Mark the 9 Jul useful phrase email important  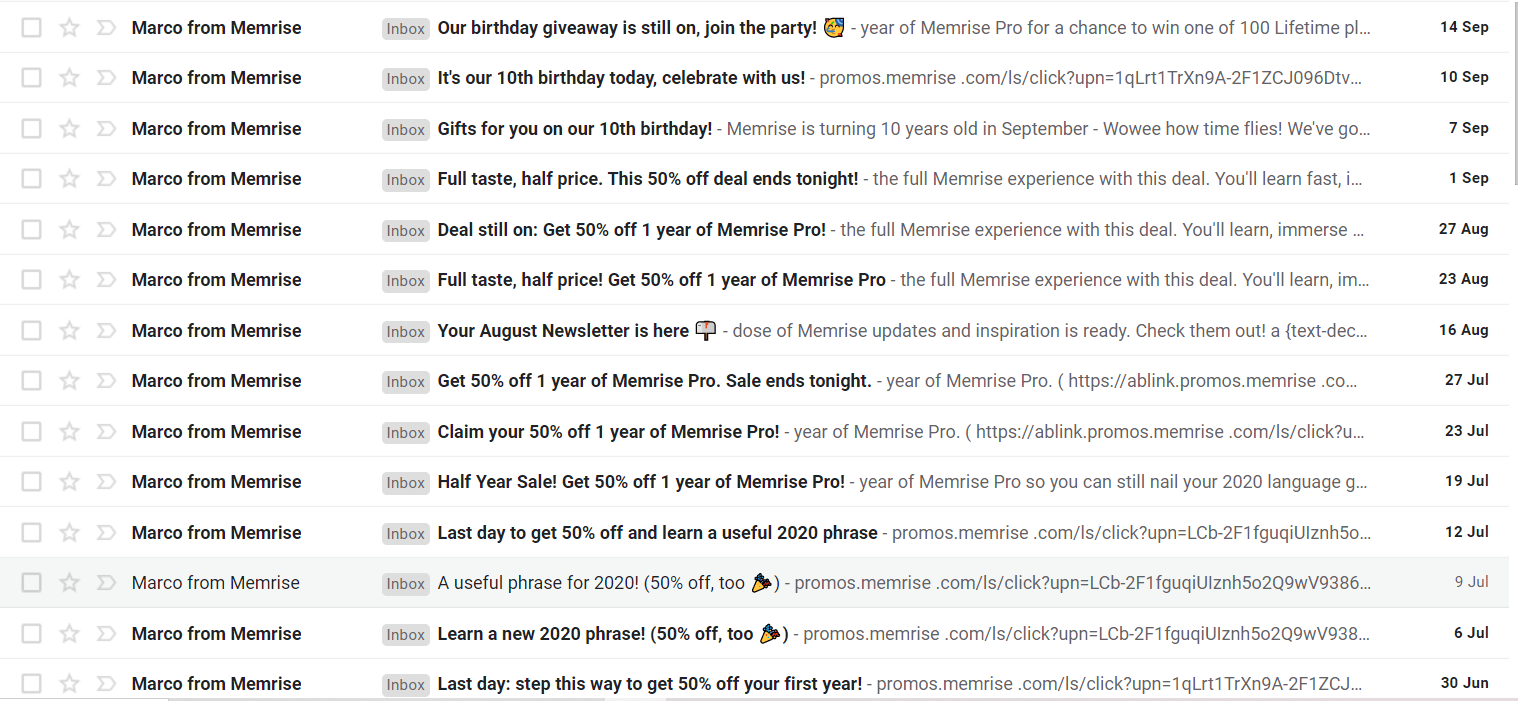[x=106, y=583]
